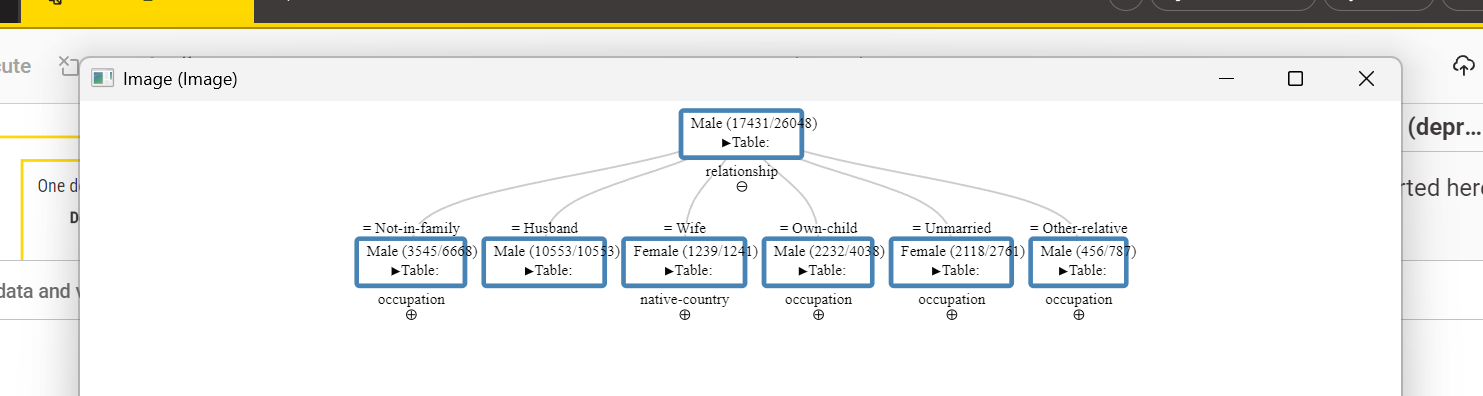Minimize the Image window

pos(1226,79)
